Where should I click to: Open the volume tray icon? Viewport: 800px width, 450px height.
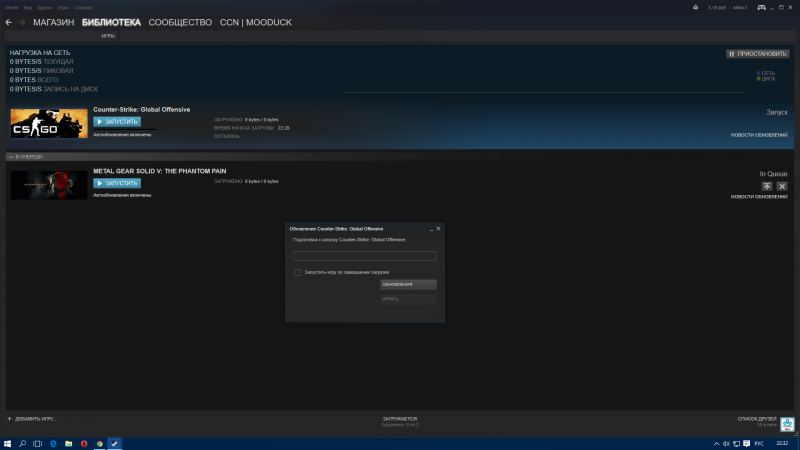[726, 444]
